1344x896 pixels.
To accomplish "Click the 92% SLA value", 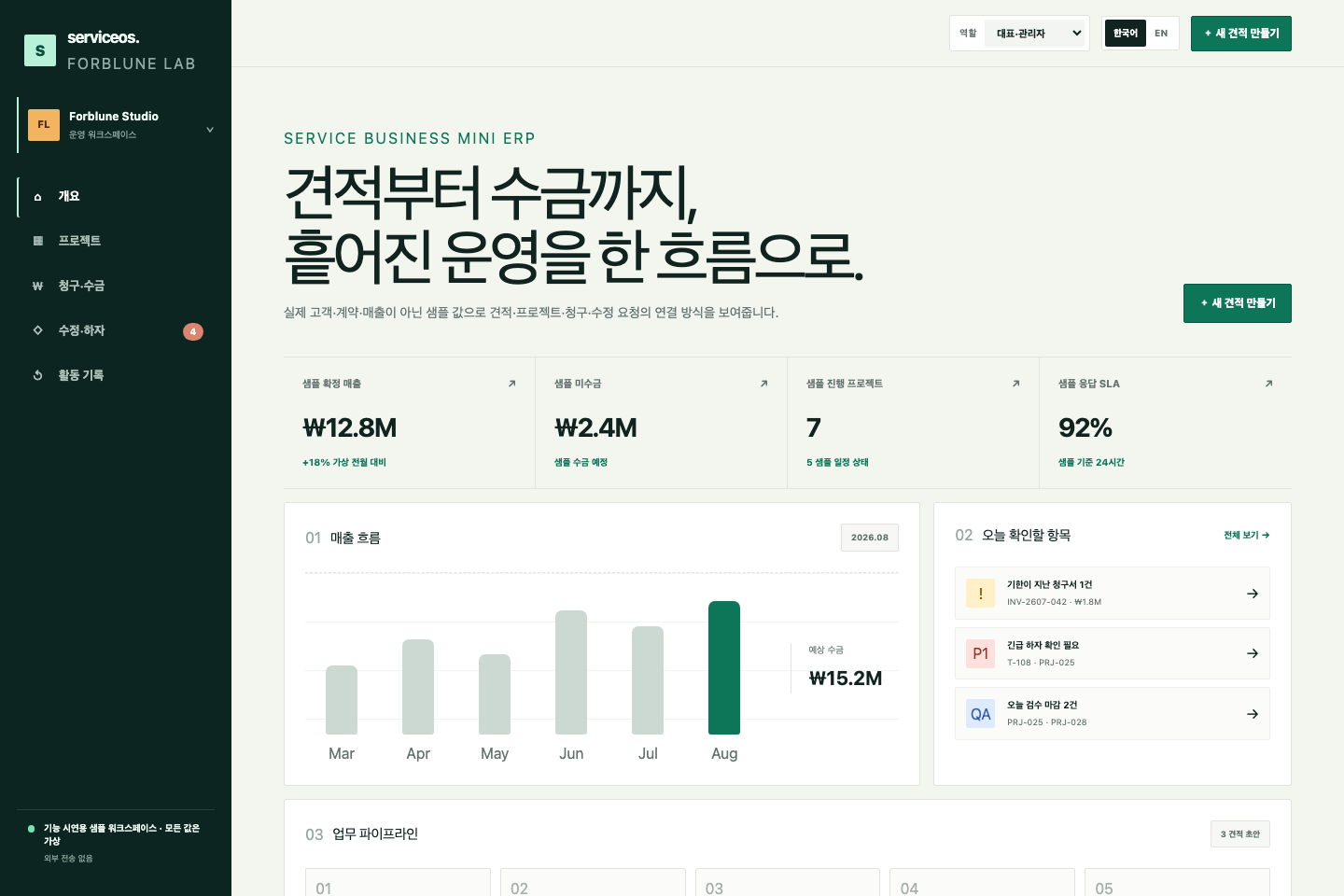I will click(1085, 428).
